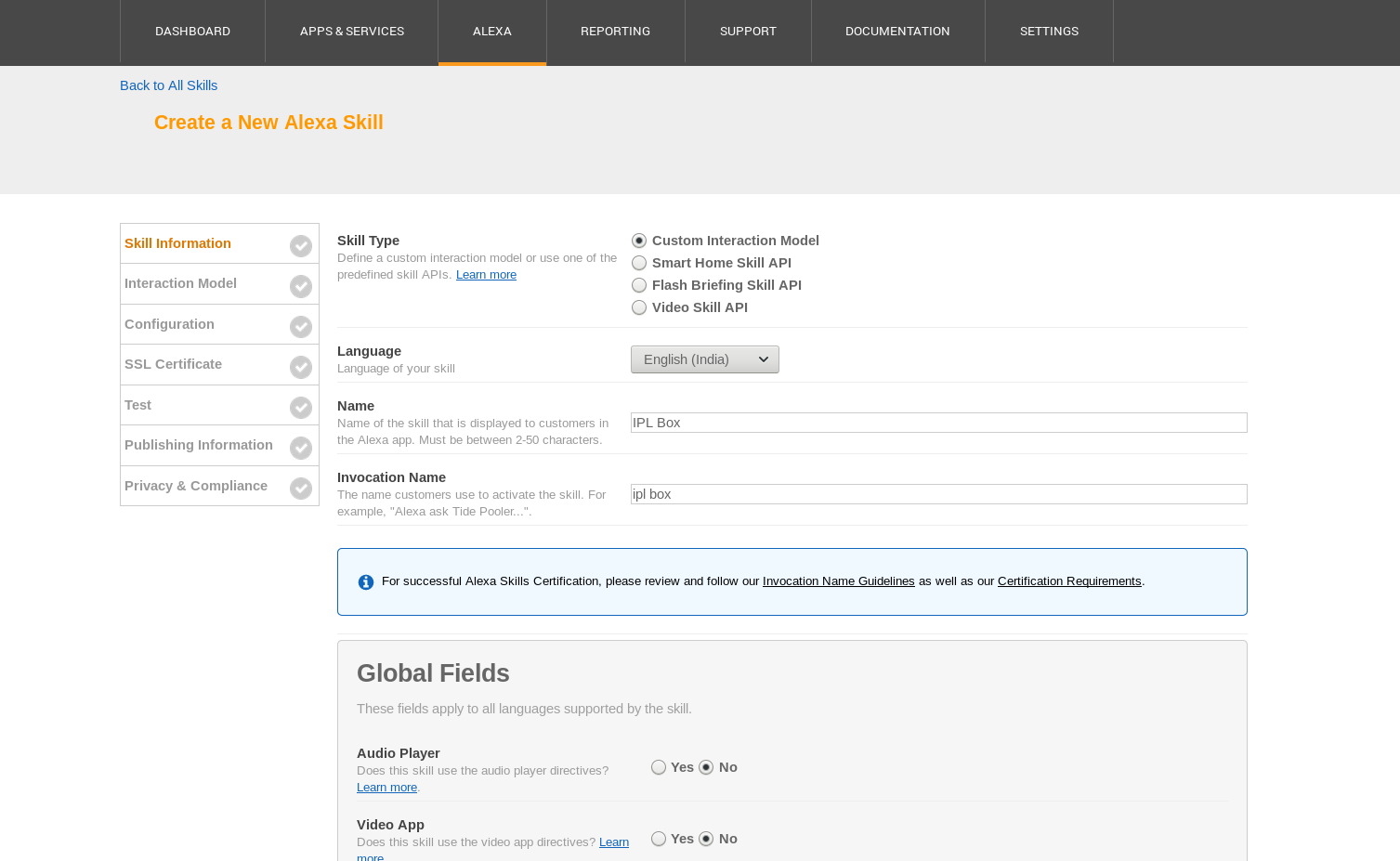Click the Global Fields heading
This screenshot has width=1400, height=861.
click(433, 673)
